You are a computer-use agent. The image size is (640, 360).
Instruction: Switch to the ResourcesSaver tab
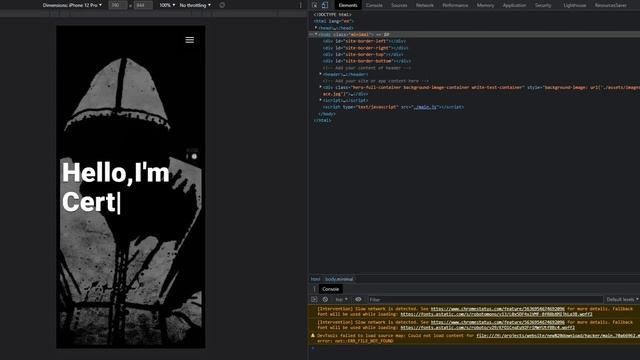click(x=611, y=5)
